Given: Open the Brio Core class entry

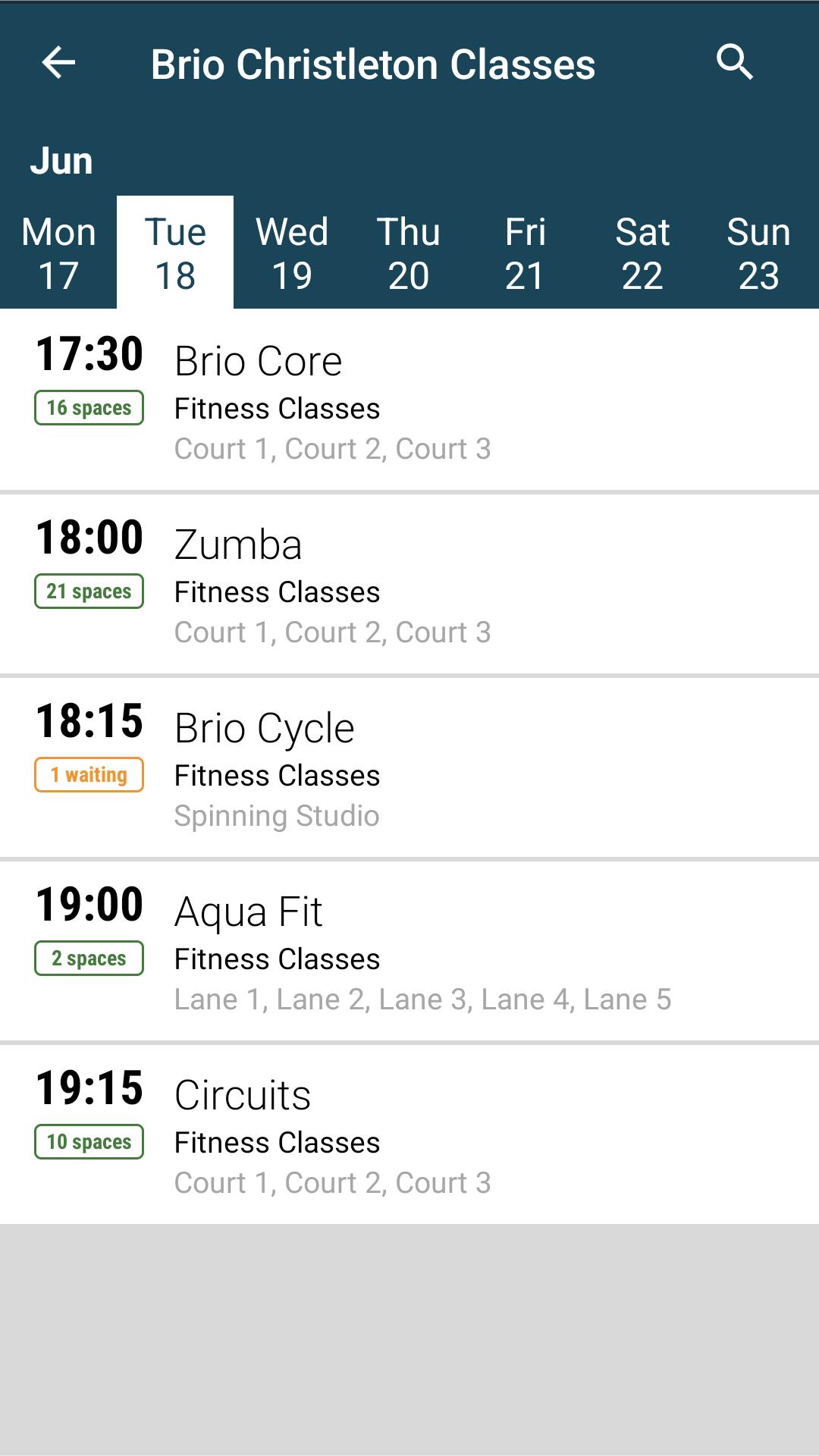Looking at the screenshot, I should (x=409, y=400).
